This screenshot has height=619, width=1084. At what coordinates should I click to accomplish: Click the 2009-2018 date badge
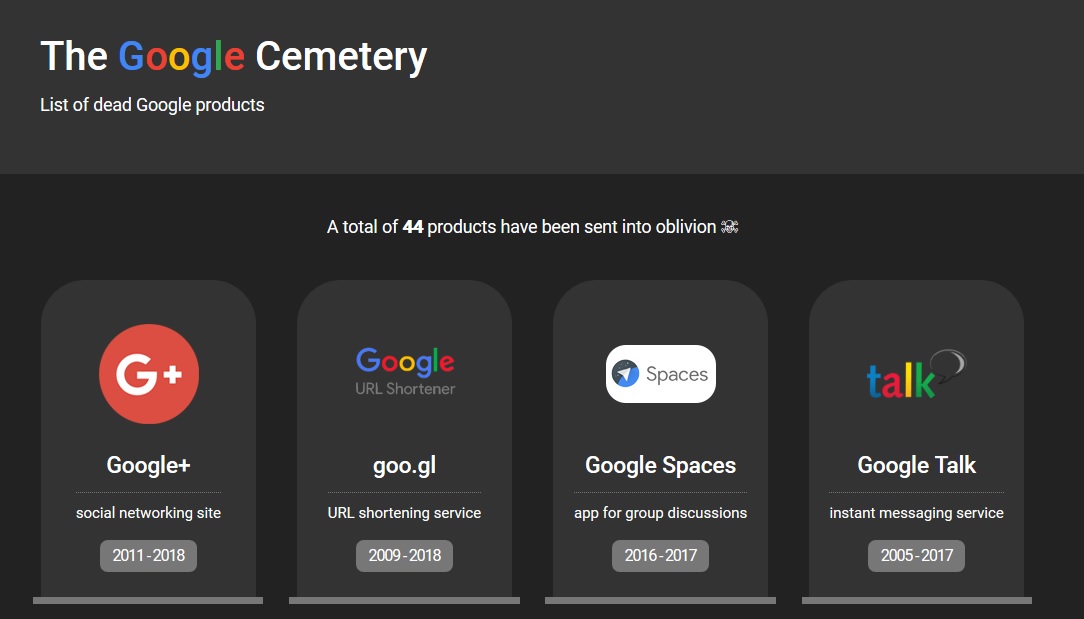[404, 555]
